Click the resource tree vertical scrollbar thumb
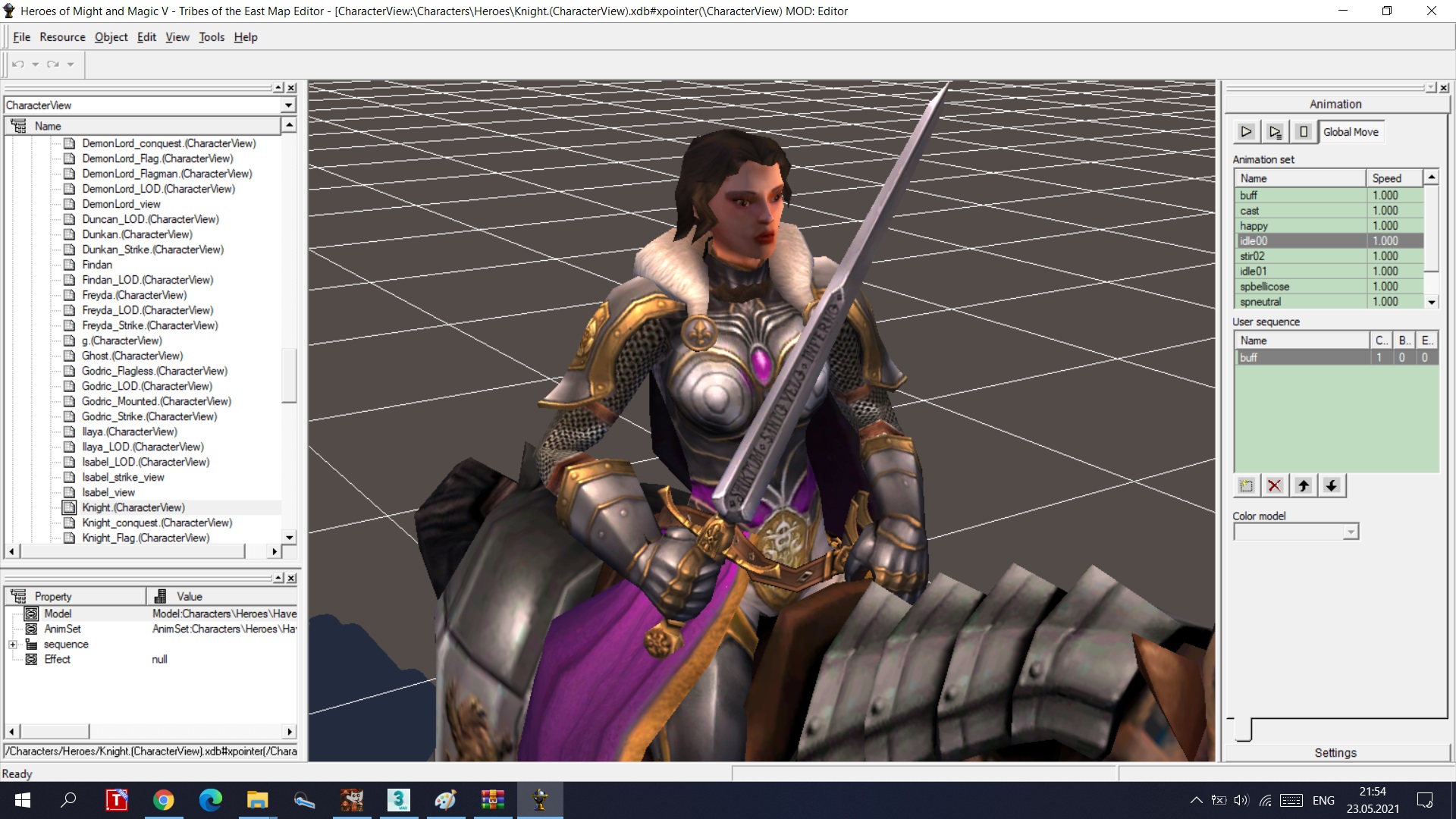This screenshot has height=819, width=1456. pos(288,375)
